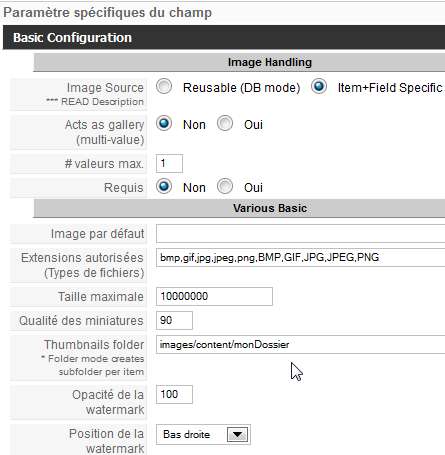Click Thumbnails folder path field
This screenshot has width=445, height=455.
pos(300,344)
